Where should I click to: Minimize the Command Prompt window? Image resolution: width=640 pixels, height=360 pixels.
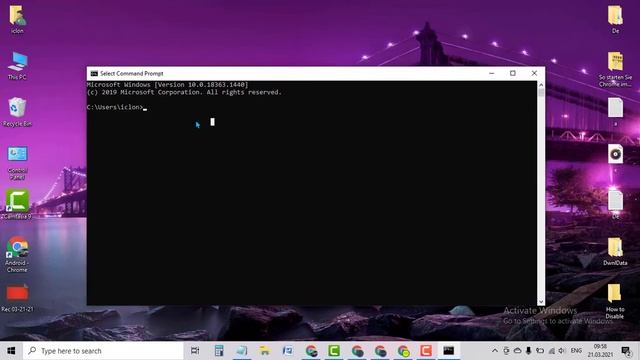tap(491, 73)
